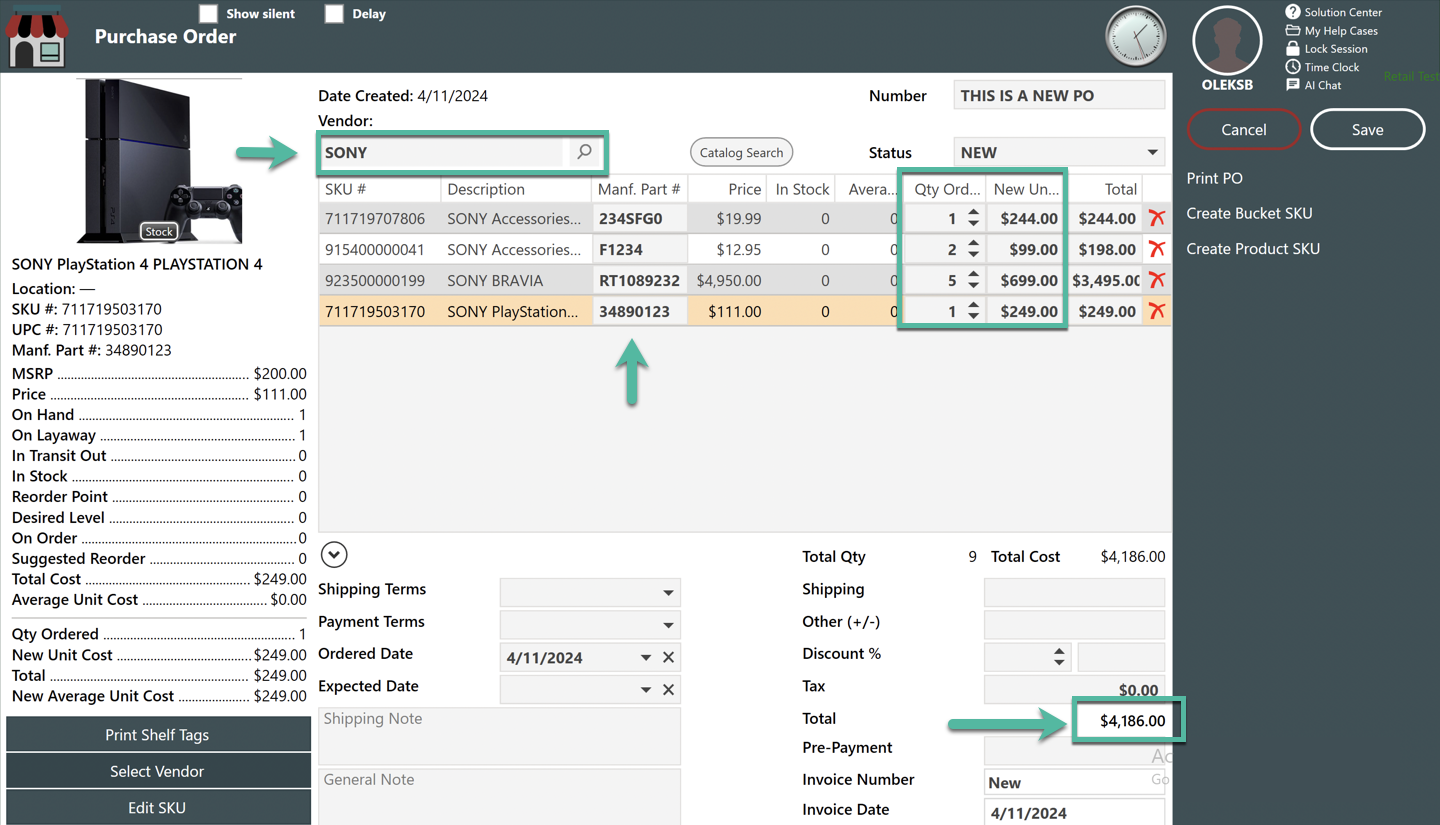The height and width of the screenshot is (825, 1440).
Task: Click Manf. Part # F1234 cell
Action: (x=639, y=249)
